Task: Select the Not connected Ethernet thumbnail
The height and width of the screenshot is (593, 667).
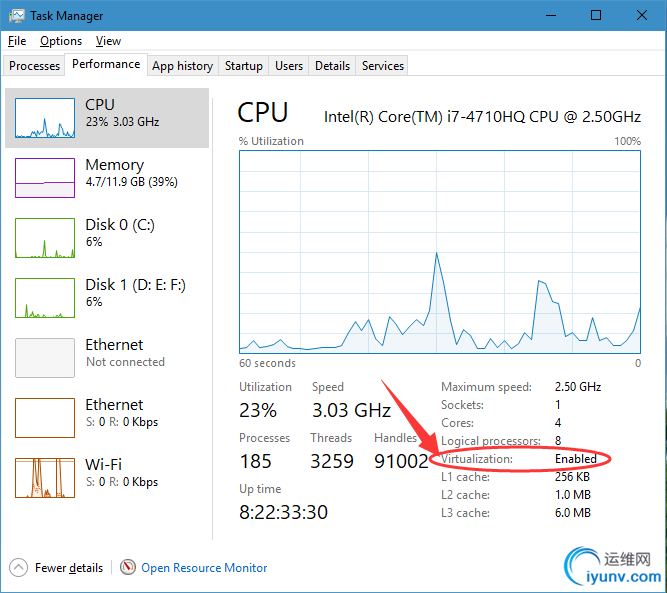Action: tap(45, 358)
